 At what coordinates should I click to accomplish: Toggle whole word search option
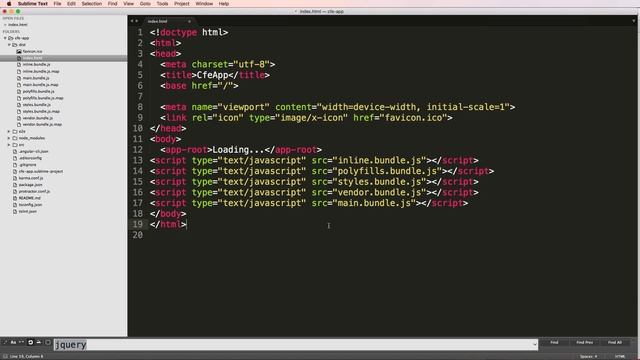click(x=22, y=342)
